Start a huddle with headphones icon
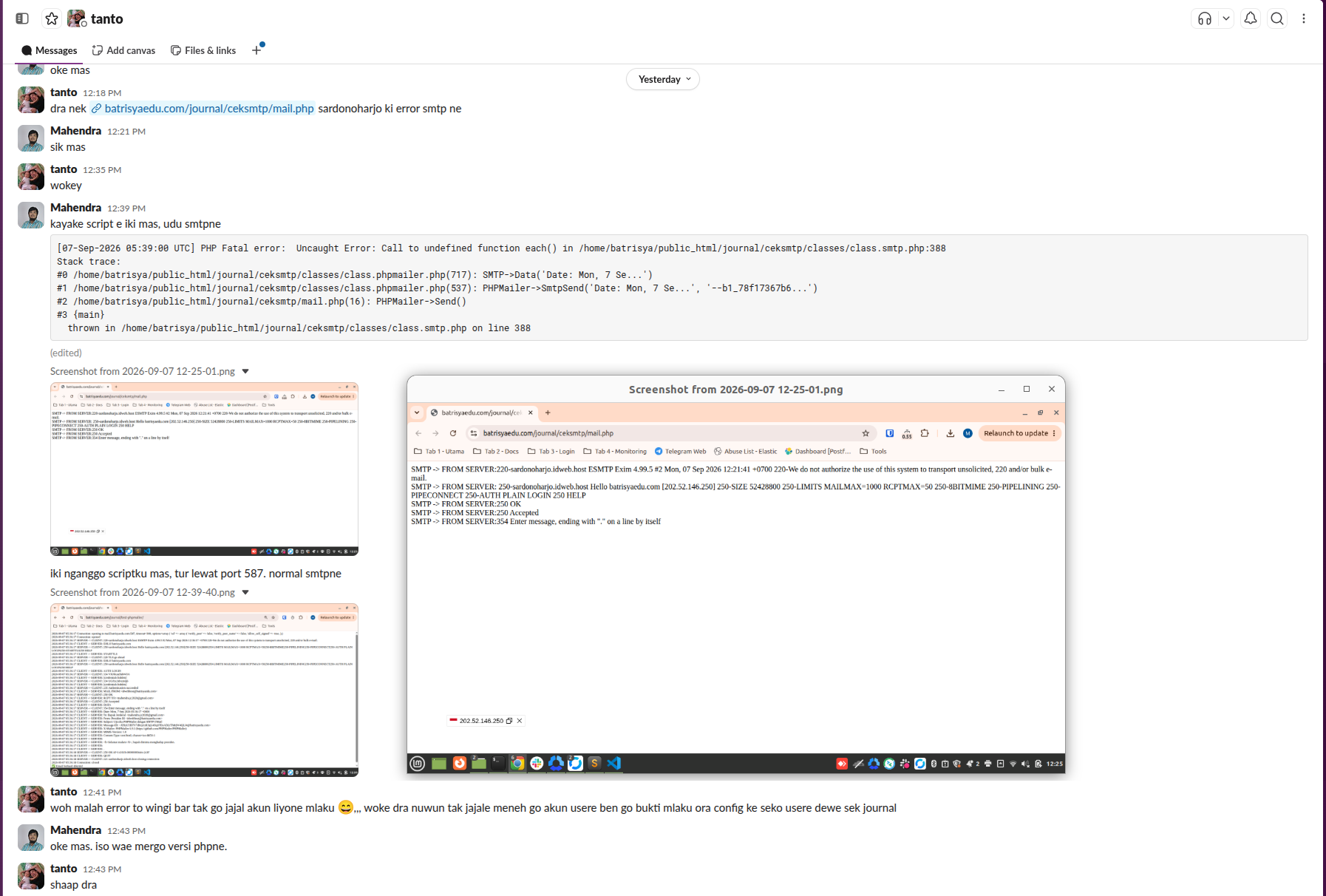1326x896 pixels. pyautogui.click(x=1205, y=18)
